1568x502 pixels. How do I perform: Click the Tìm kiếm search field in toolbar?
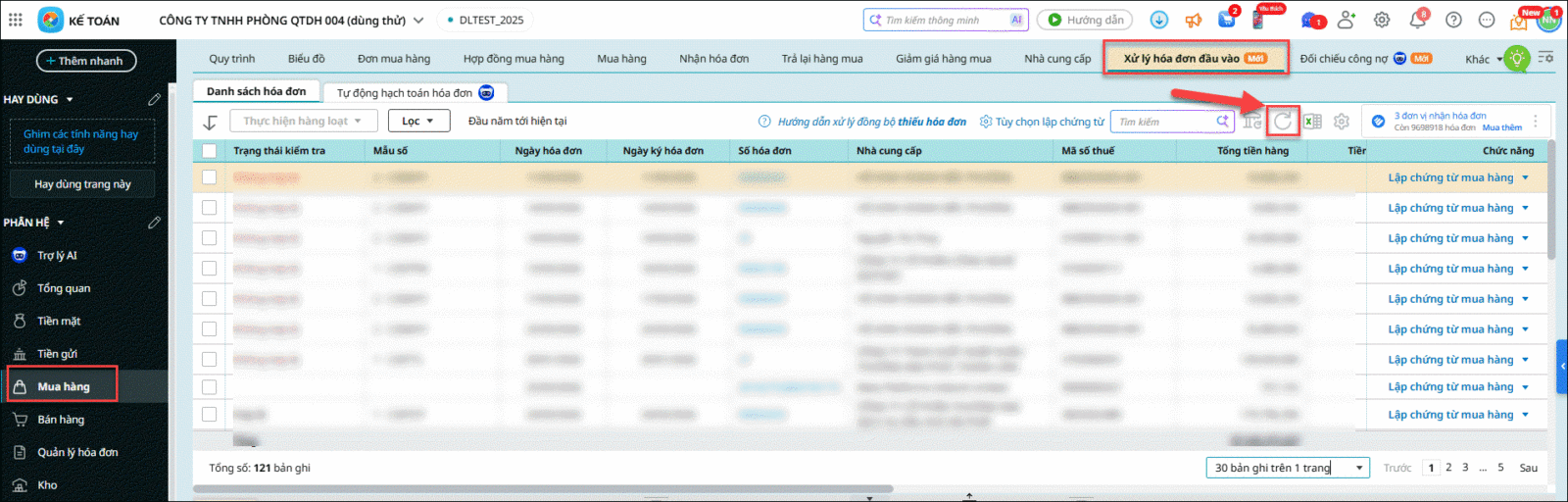(x=1164, y=122)
